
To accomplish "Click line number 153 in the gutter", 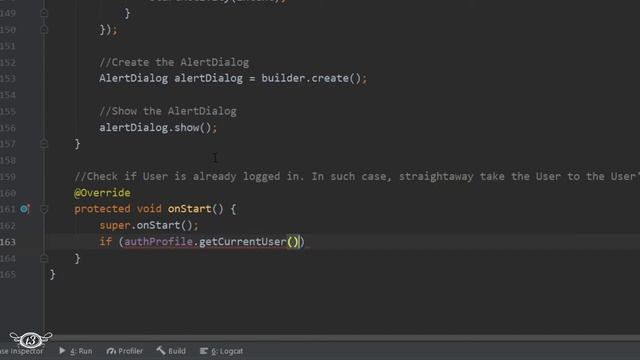I will [x=8, y=78].
